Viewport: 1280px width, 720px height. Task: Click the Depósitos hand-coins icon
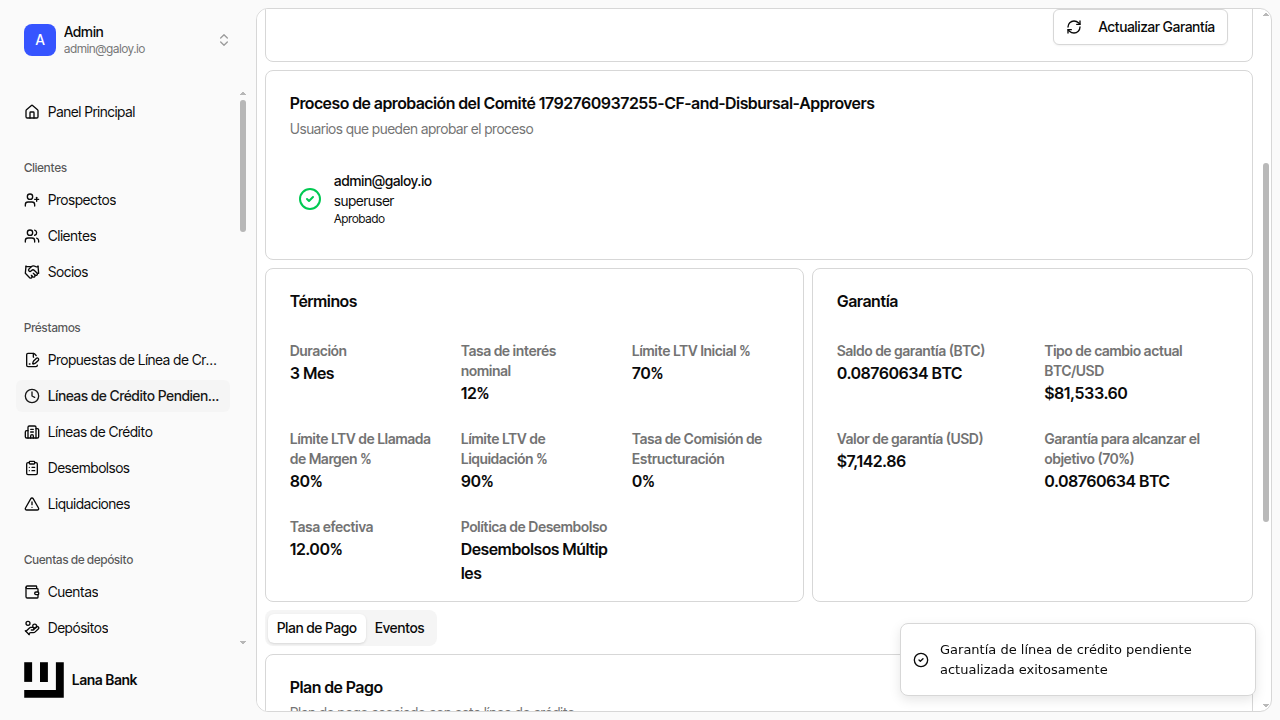click(32, 628)
